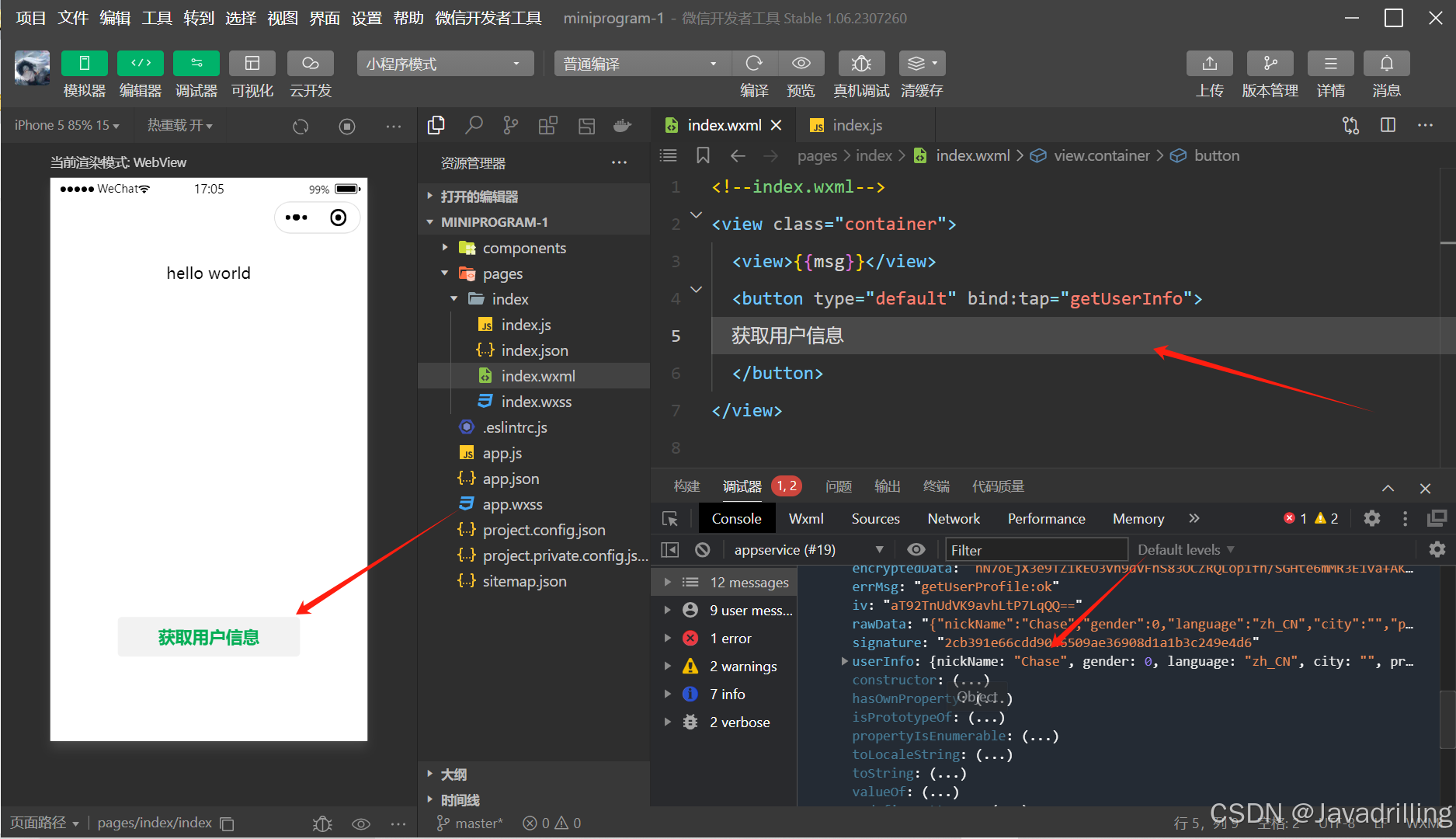This screenshot has height=839, width=1456.
Task: Switch to the 问题 problems tab
Action: pos(839,486)
